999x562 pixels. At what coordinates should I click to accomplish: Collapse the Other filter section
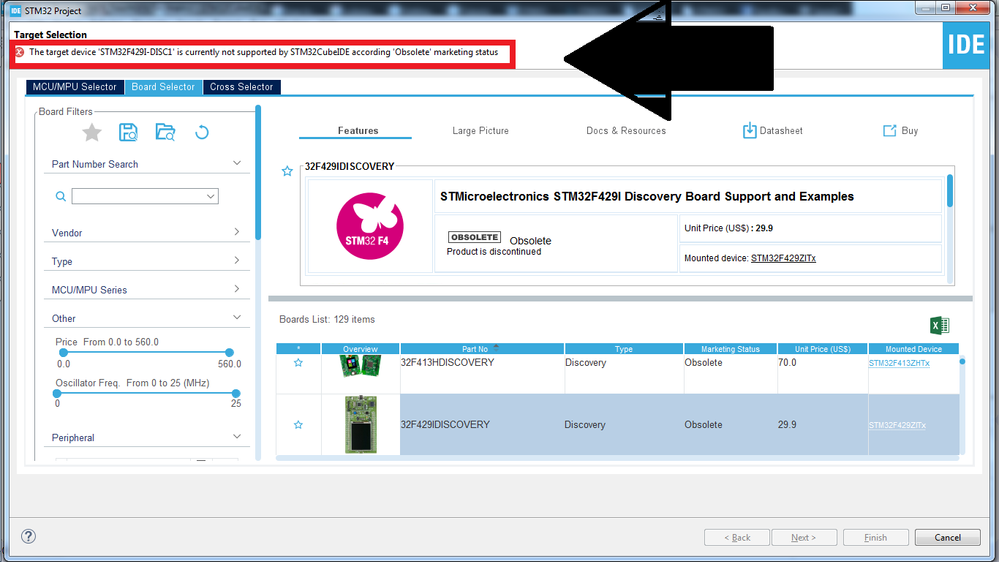tap(237, 317)
